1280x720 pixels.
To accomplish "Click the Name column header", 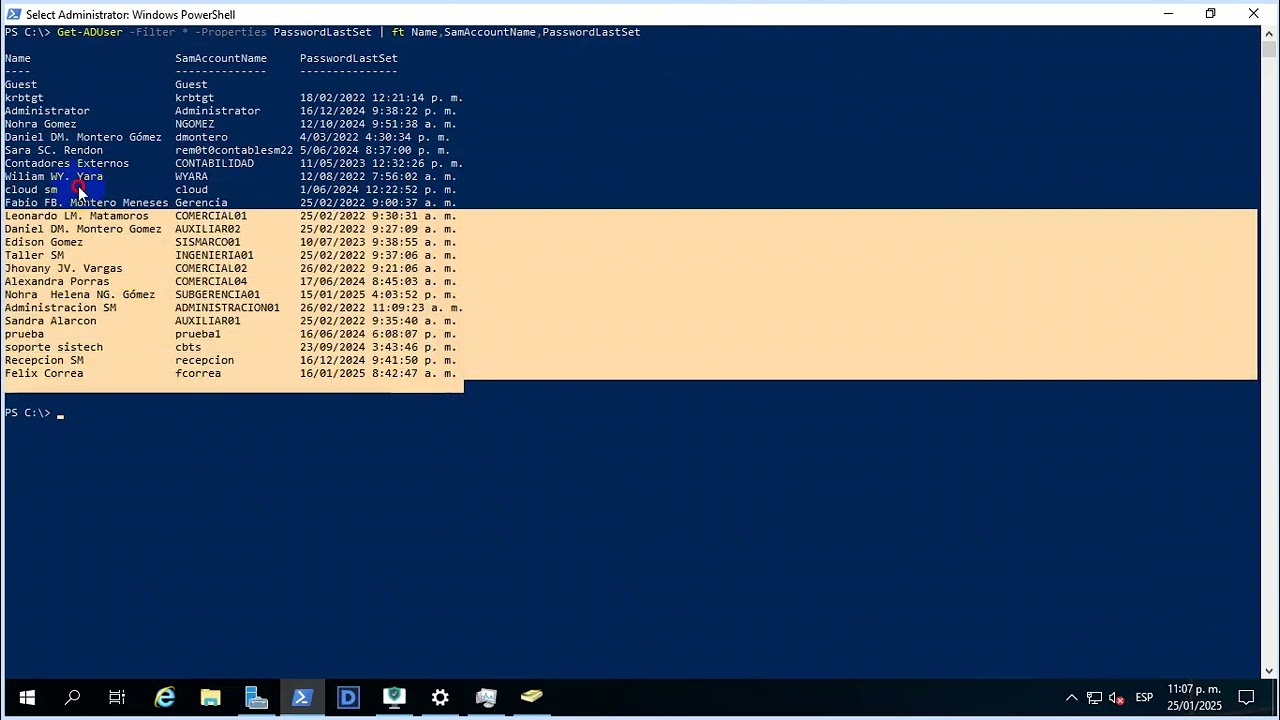I will pyautogui.click(x=18, y=58).
